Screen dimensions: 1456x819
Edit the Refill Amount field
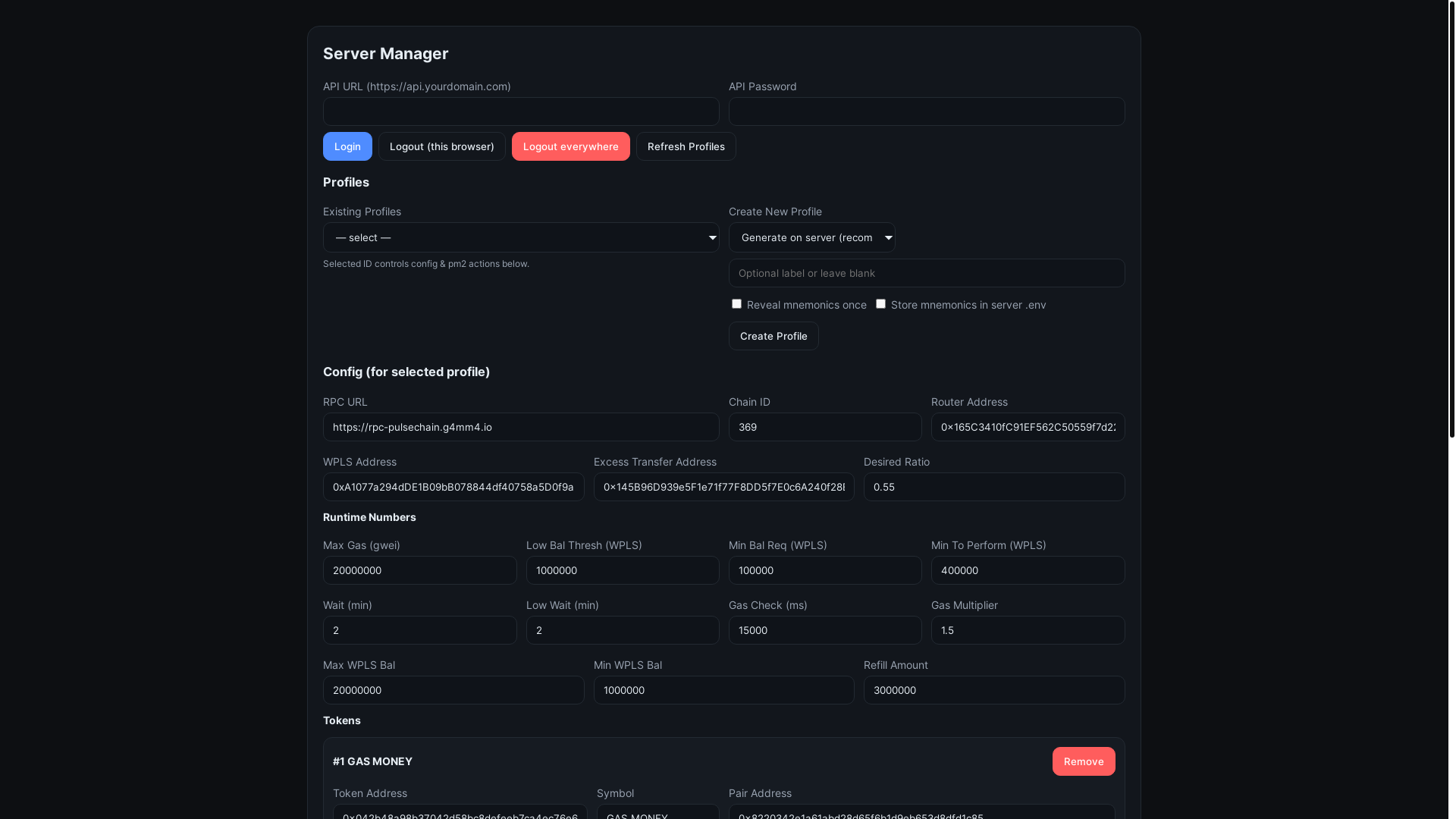pyautogui.click(x=994, y=690)
